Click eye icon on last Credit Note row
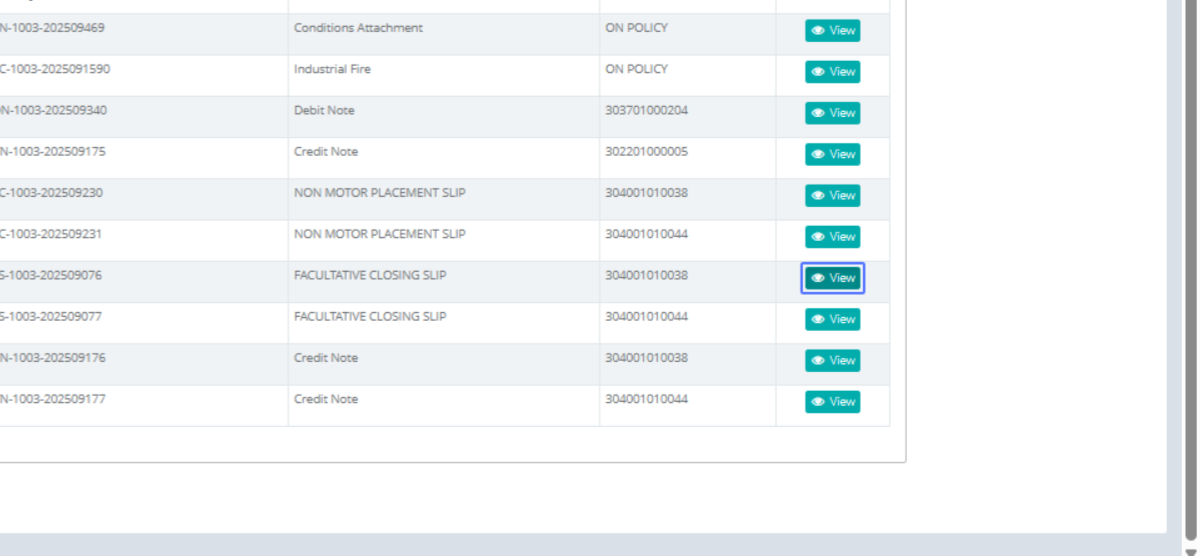Image resolution: width=1200 pixels, height=556 pixels. click(818, 402)
